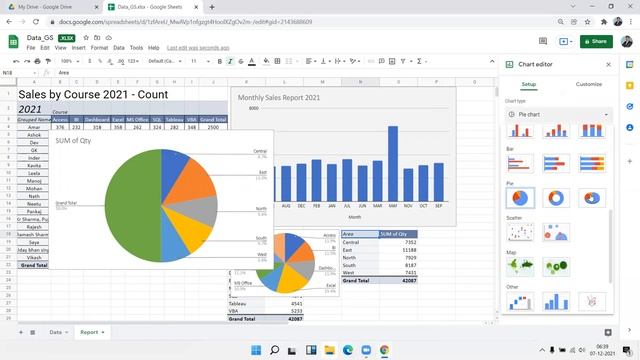This screenshot has height=360, width=640.
Task: Open comment history icon
Action: click(x=543, y=41)
